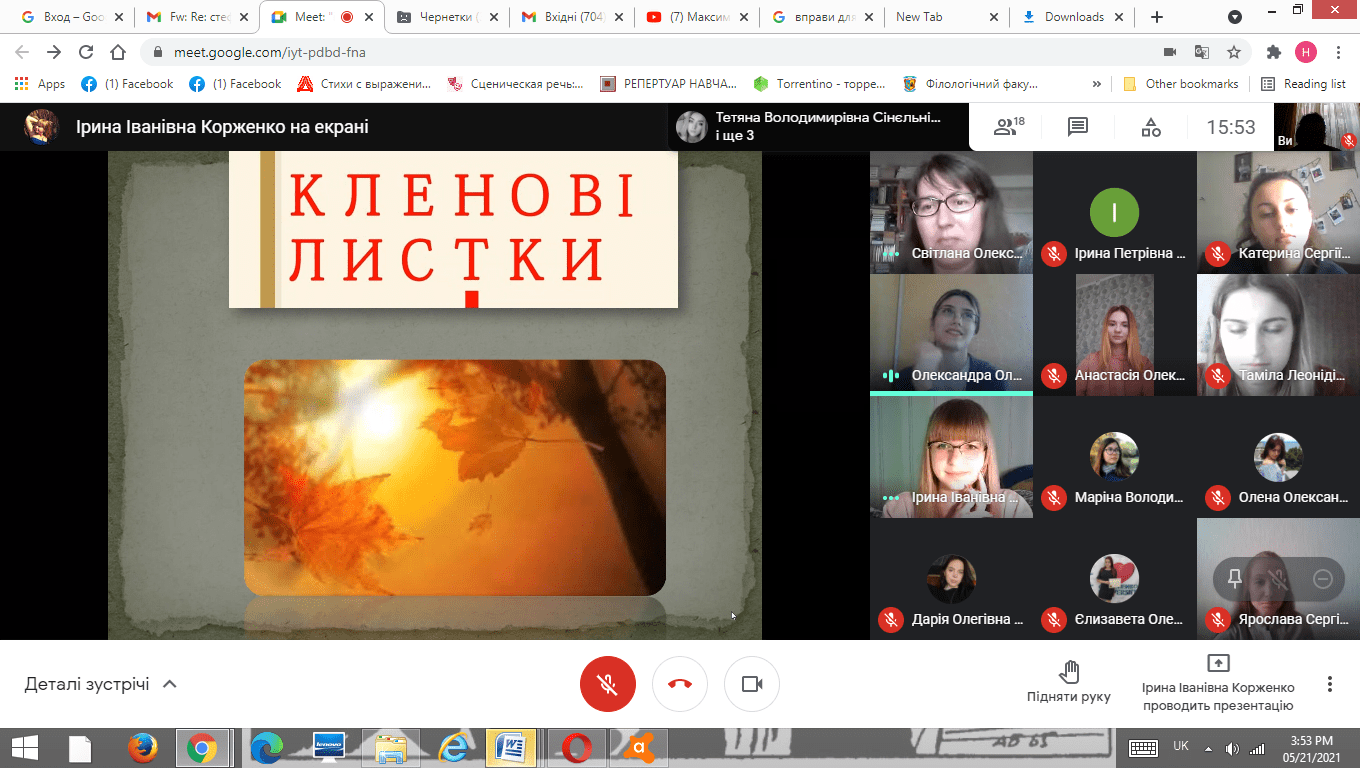Viewport: 1360px width, 768px height.
Task: Open the activities shapes icon
Action: click(1151, 127)
